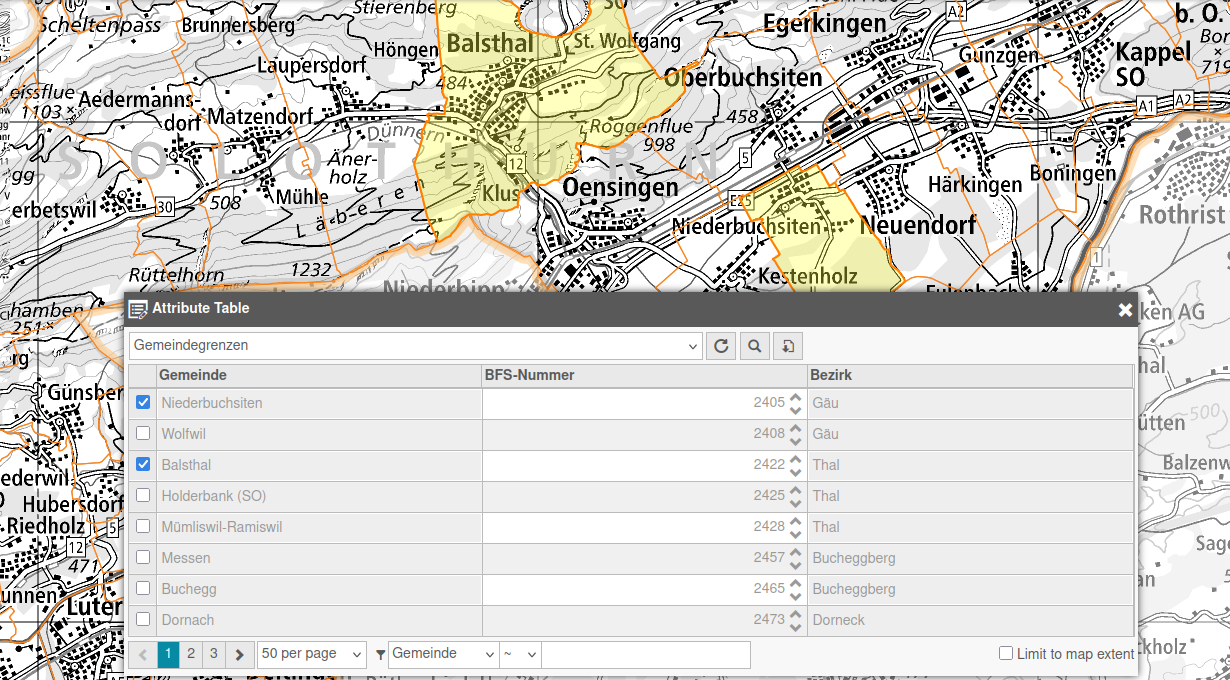Click the previous page arrow icon
Viewport: 1230px width, 680px height.
(143, 655)
